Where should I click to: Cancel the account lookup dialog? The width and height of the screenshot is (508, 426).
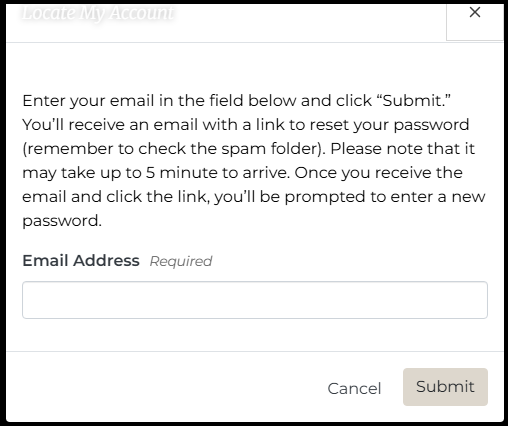click(354, 388)
